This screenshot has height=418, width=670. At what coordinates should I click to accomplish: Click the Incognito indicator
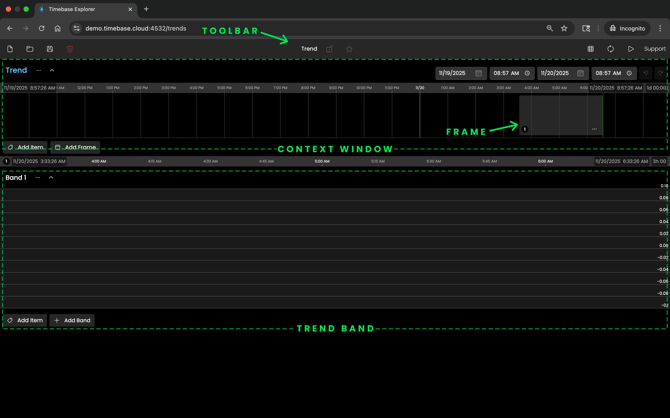(627, 28)
